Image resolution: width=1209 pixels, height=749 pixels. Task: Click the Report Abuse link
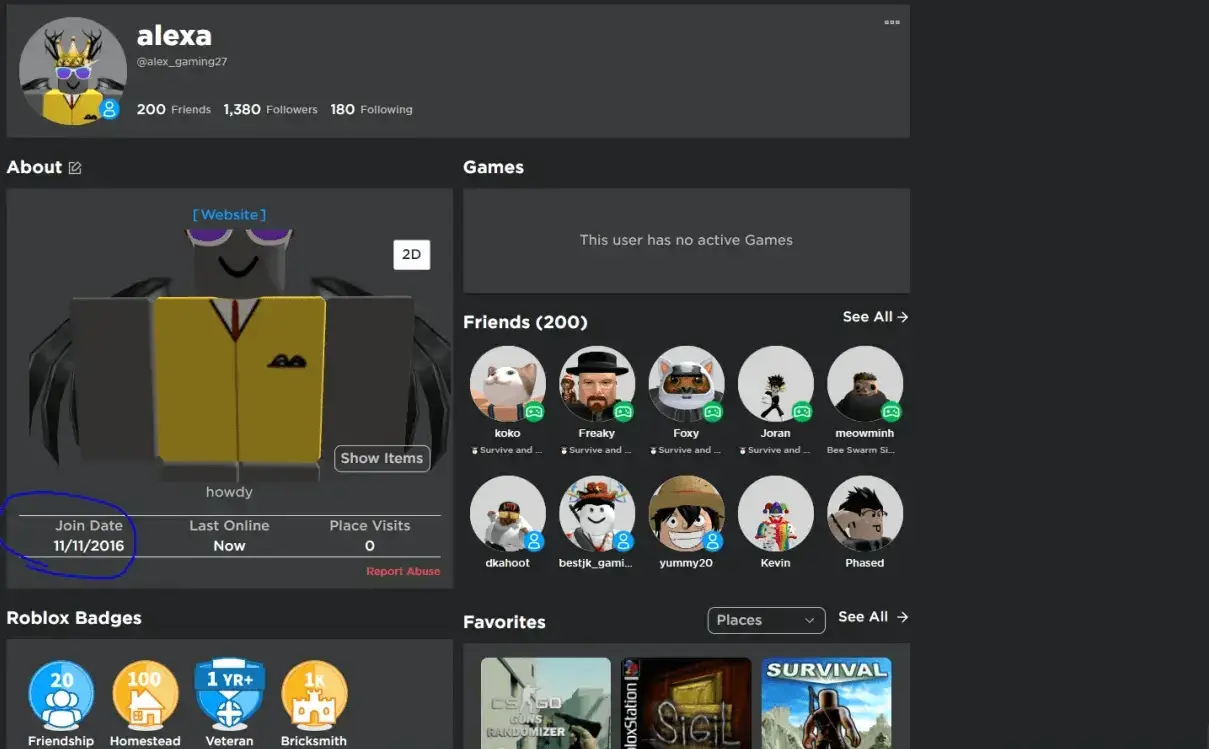point(403,572)
